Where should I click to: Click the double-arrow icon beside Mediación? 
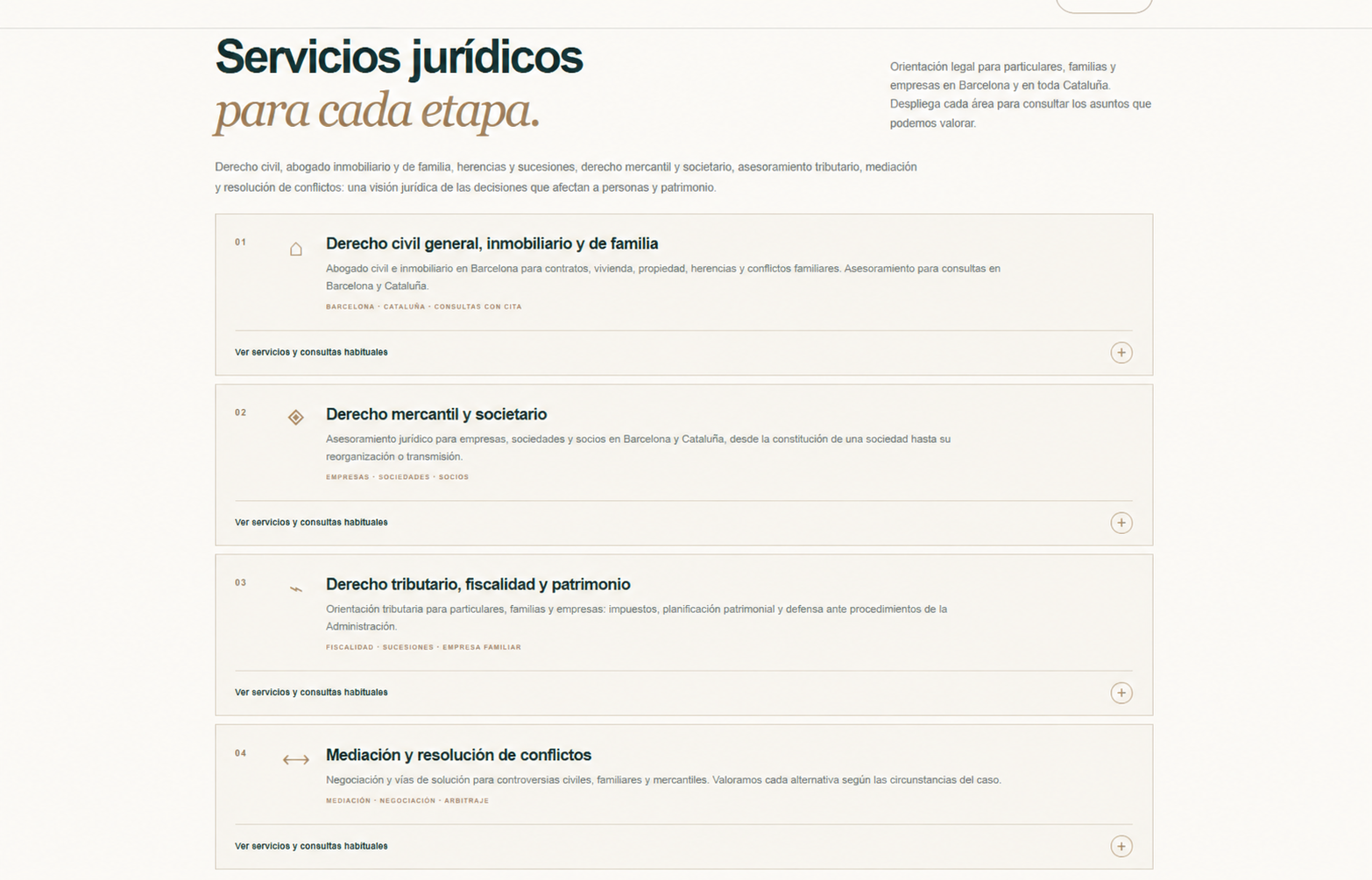tap(296, 759)
